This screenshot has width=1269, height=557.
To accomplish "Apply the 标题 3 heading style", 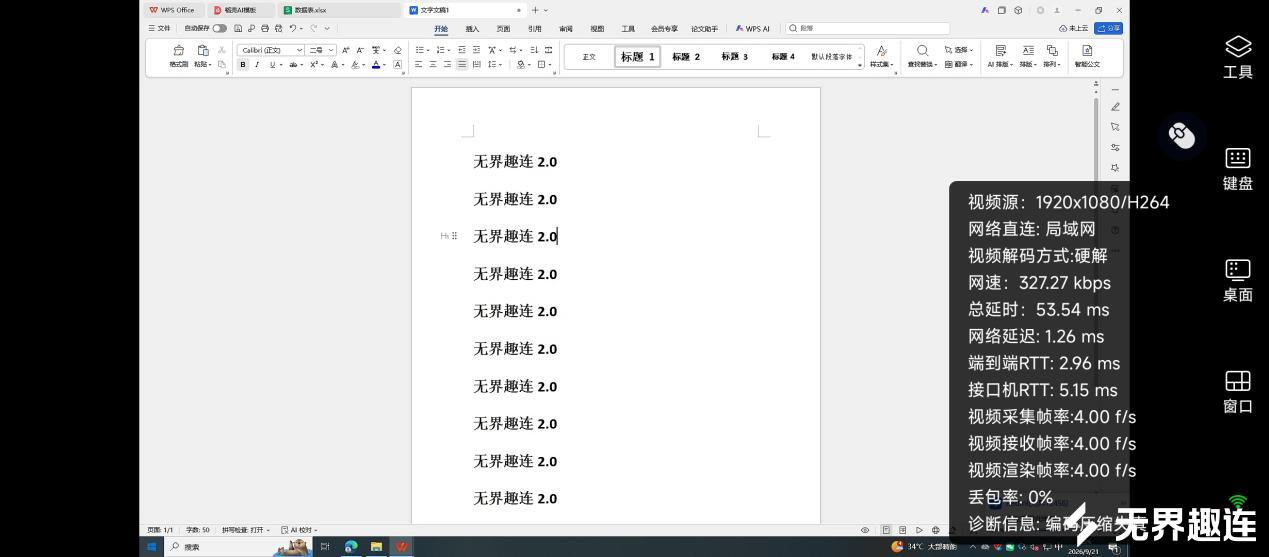I will point(735,57).
